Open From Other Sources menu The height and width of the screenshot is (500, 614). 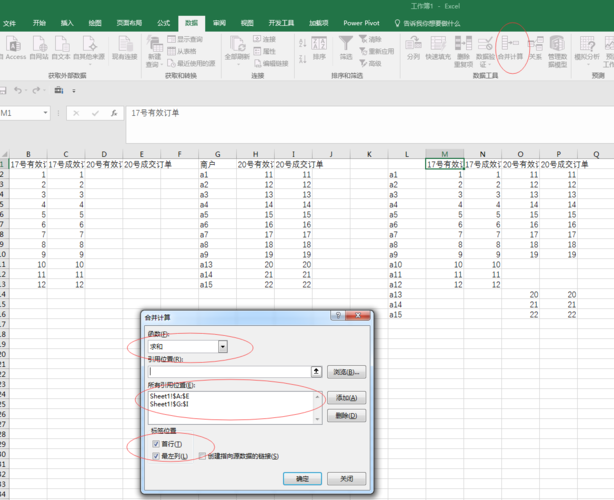(89, 49)
